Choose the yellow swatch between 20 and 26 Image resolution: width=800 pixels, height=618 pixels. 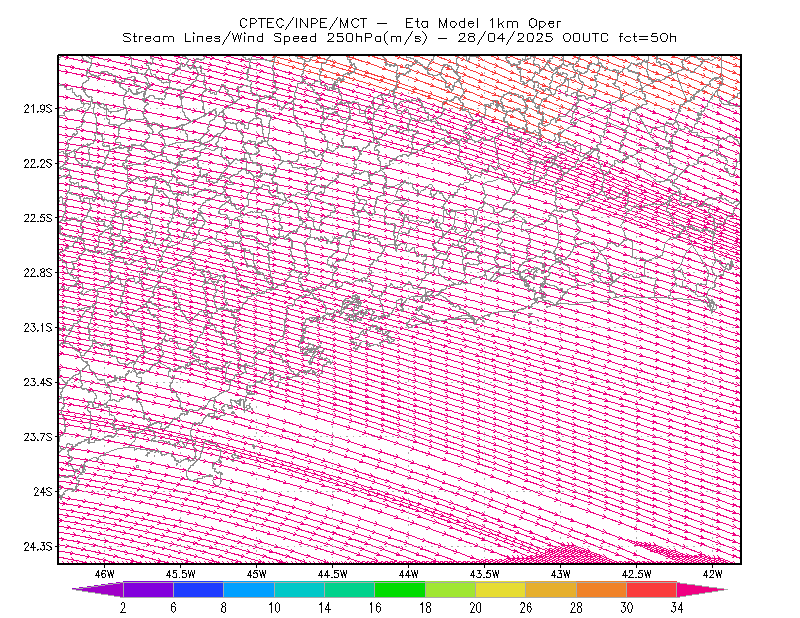[x=501, y=589]
